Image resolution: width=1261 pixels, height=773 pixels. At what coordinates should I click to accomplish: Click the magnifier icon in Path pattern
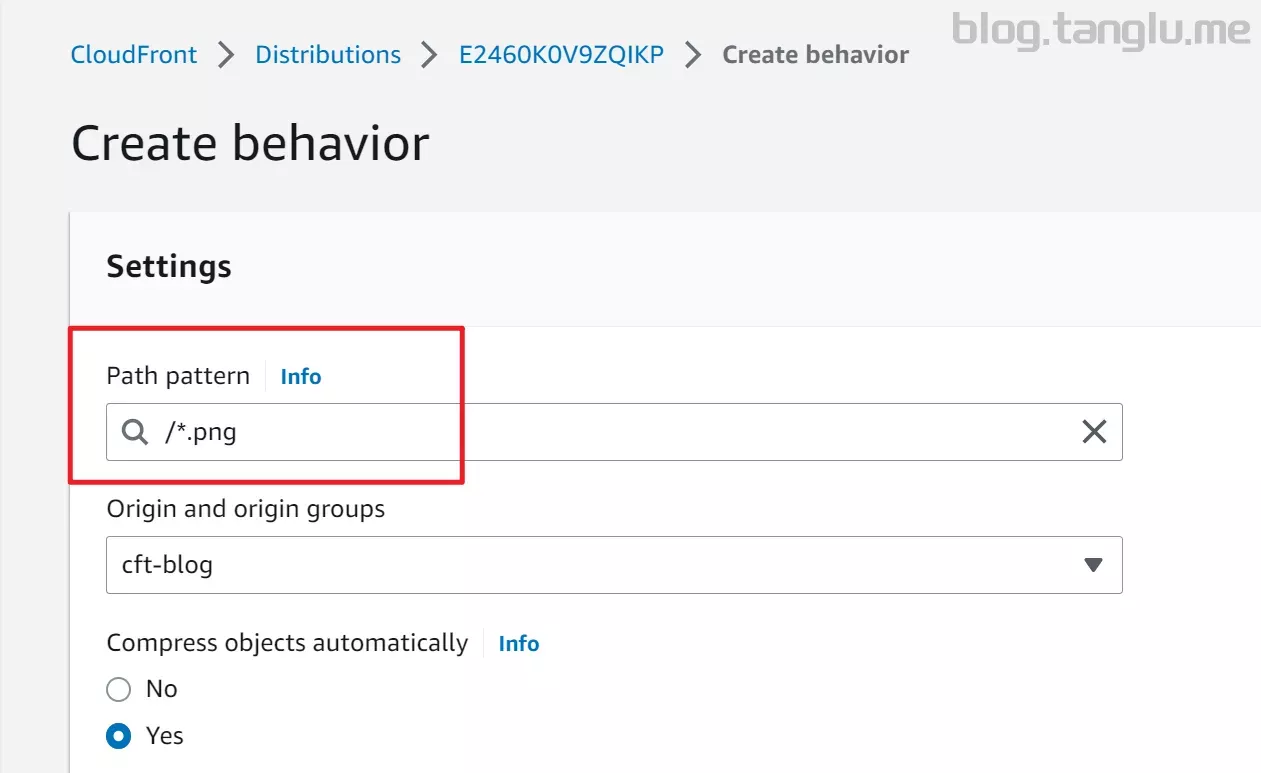coord(135,432)
